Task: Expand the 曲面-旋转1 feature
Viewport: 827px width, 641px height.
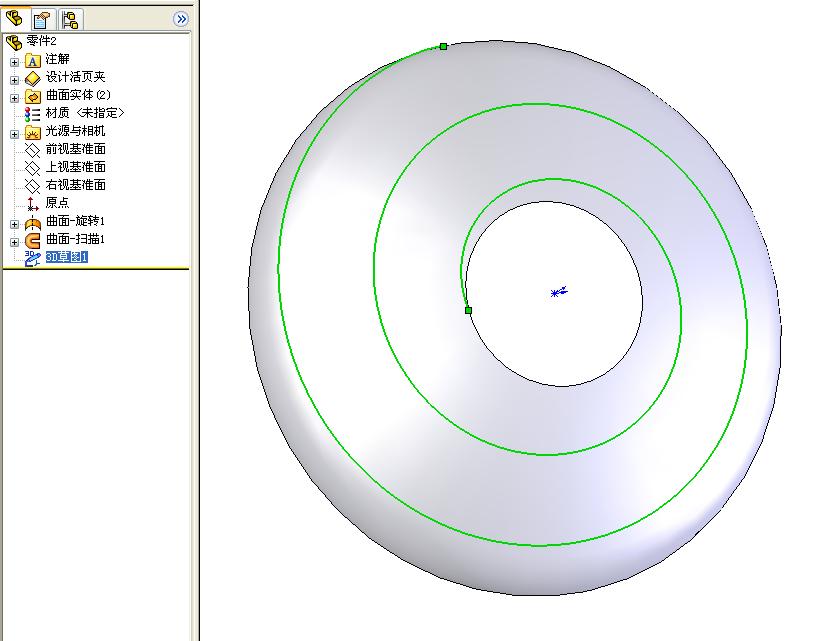Action: click(14, 224)
